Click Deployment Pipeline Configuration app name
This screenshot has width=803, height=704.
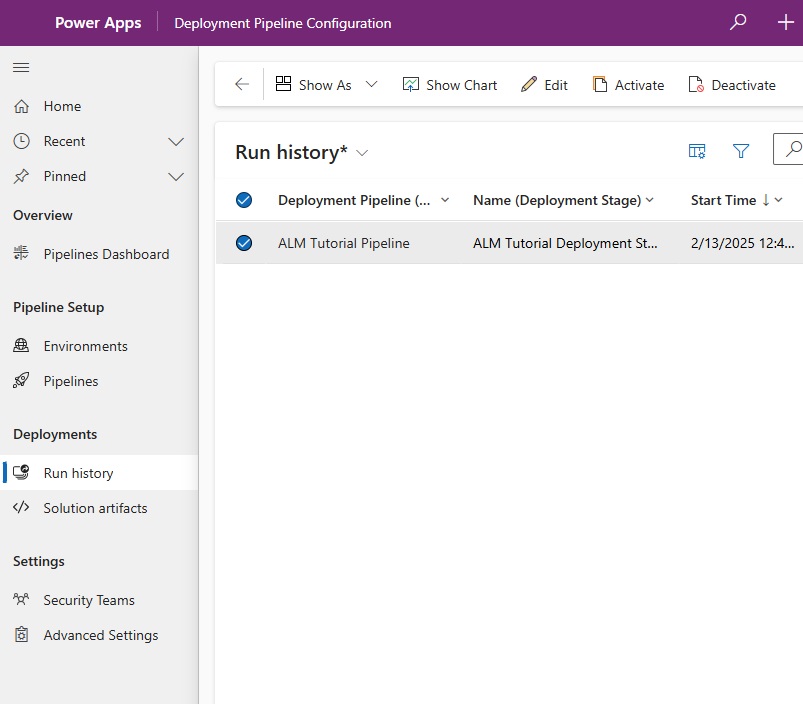coord(283,23)
